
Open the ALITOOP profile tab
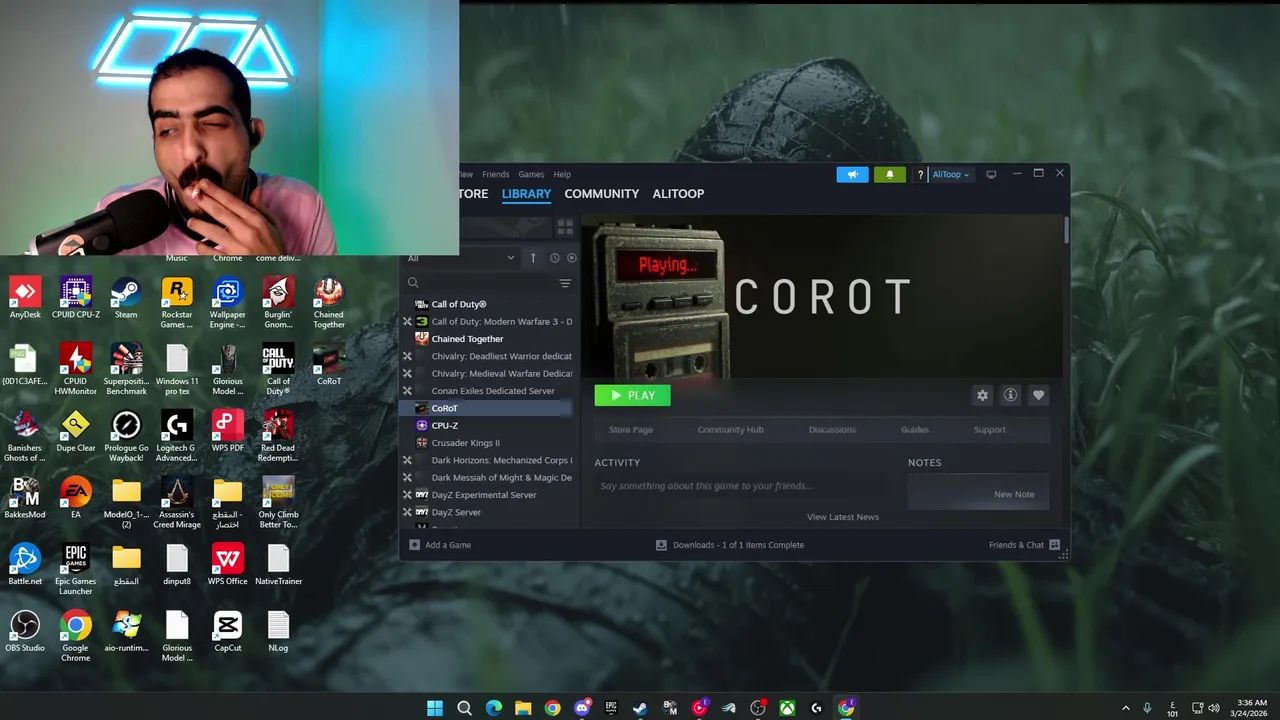678,194
